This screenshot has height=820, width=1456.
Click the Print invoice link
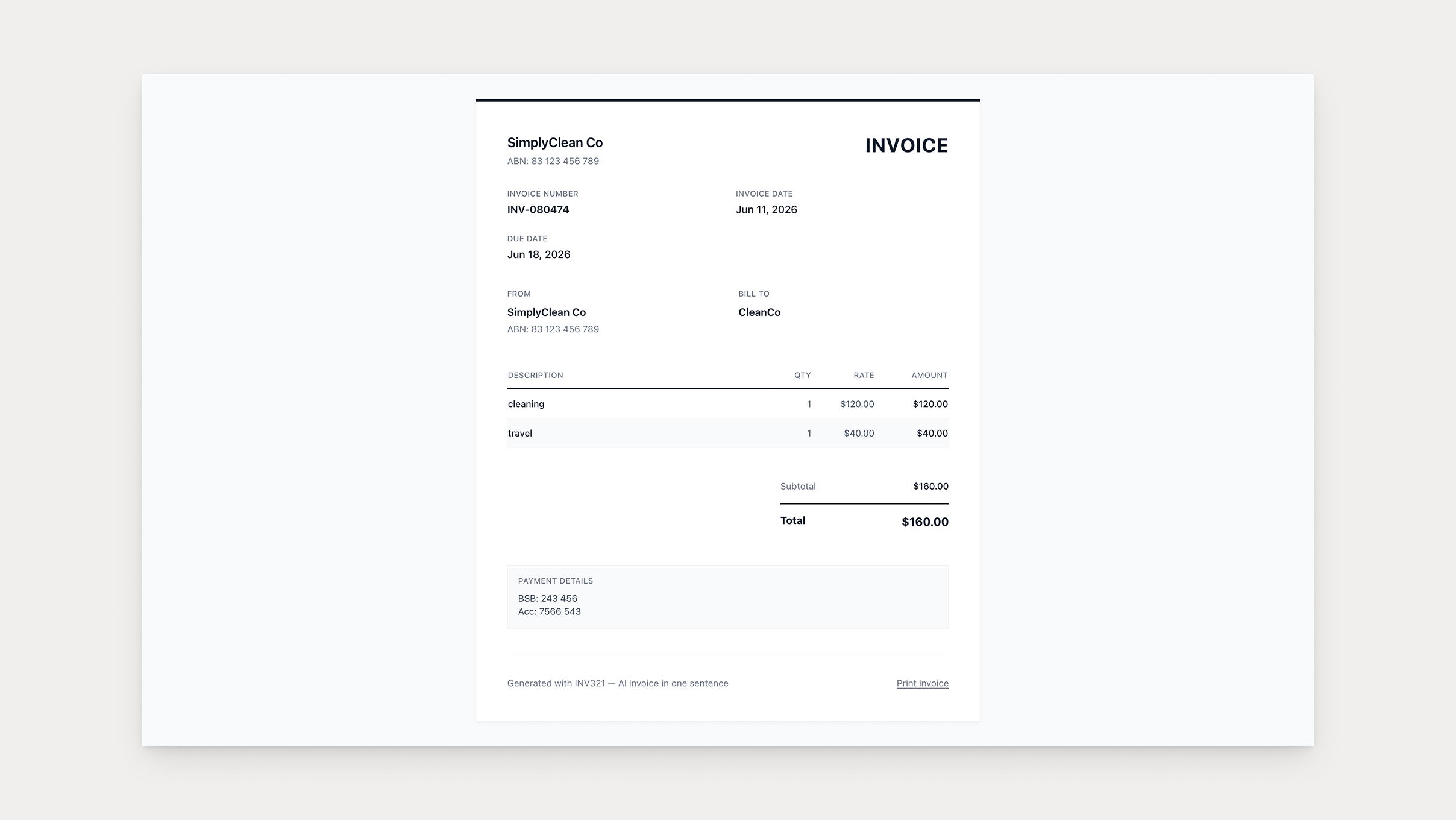922,683
